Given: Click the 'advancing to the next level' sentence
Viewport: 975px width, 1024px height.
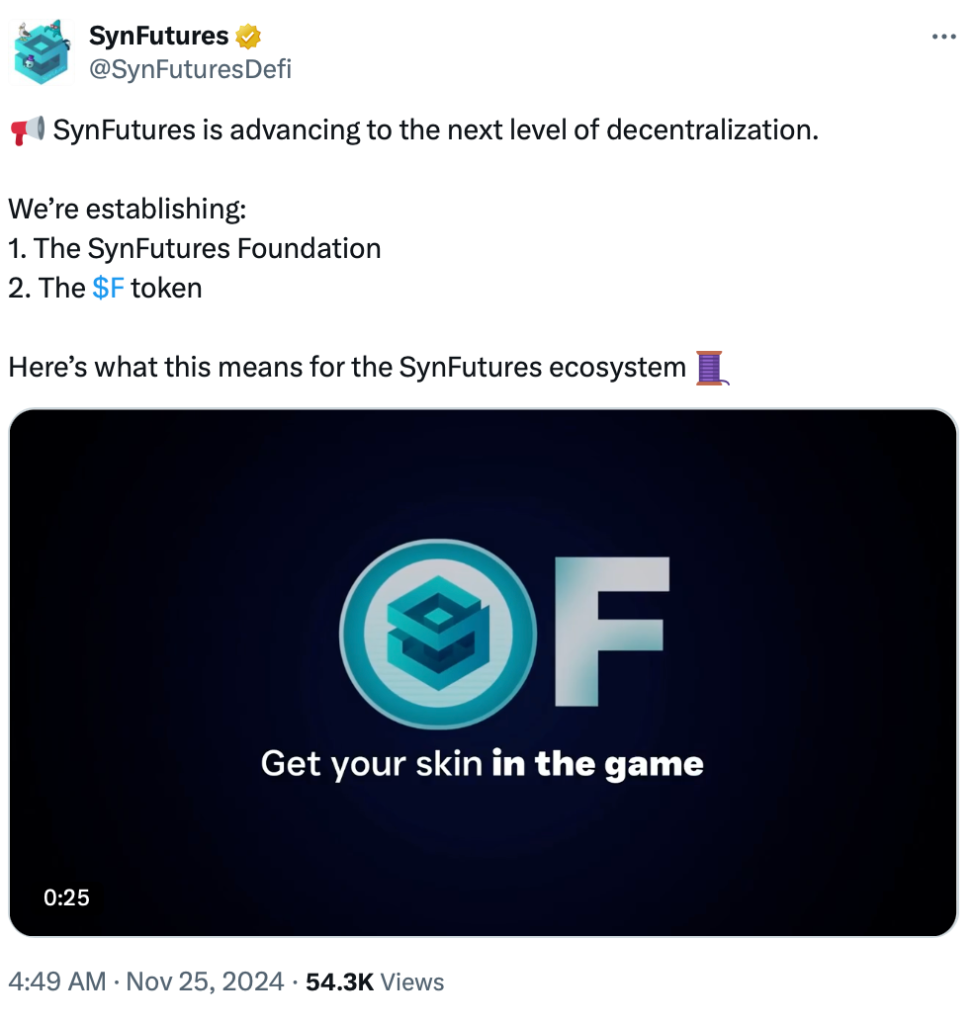Looking at the screenshot, I should [x=435, y=131].
